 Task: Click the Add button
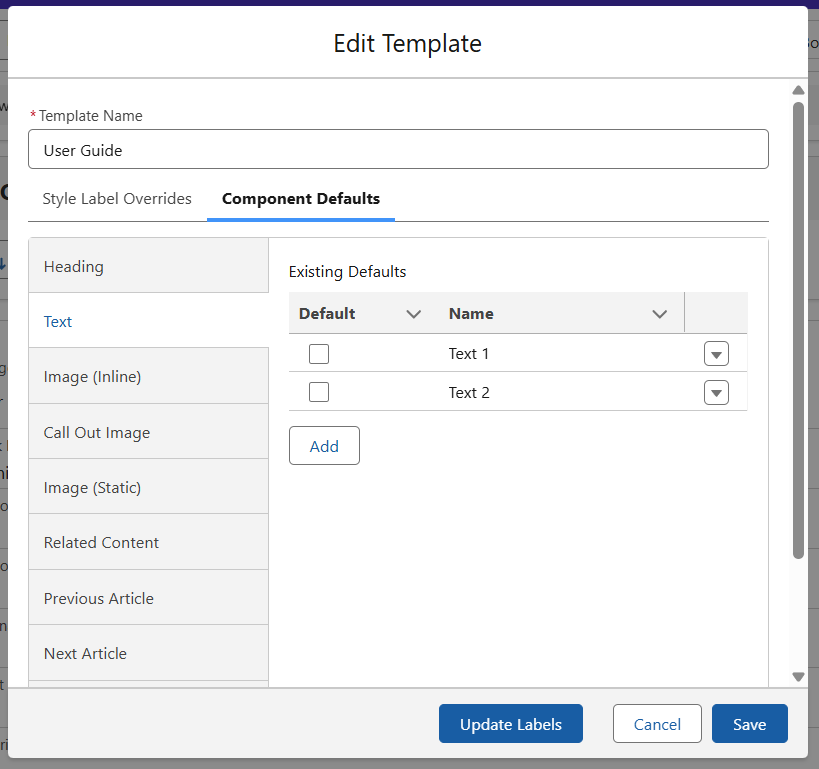[x=324, y=446]
